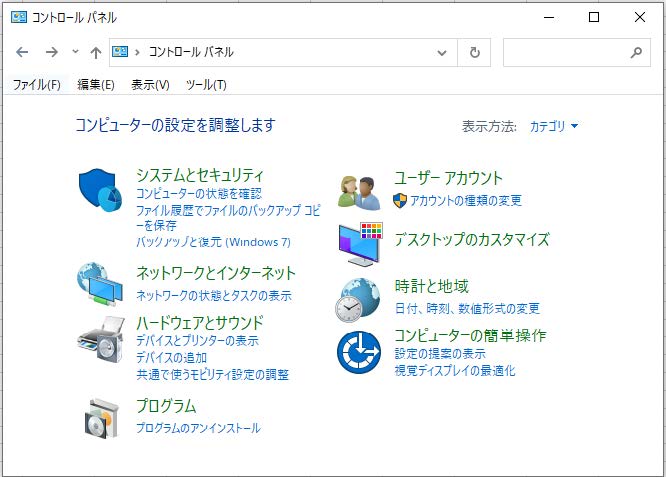Close the Control Panel window
Image resolution: width=666 pixels, height=477 pixels.
[640, 17]
